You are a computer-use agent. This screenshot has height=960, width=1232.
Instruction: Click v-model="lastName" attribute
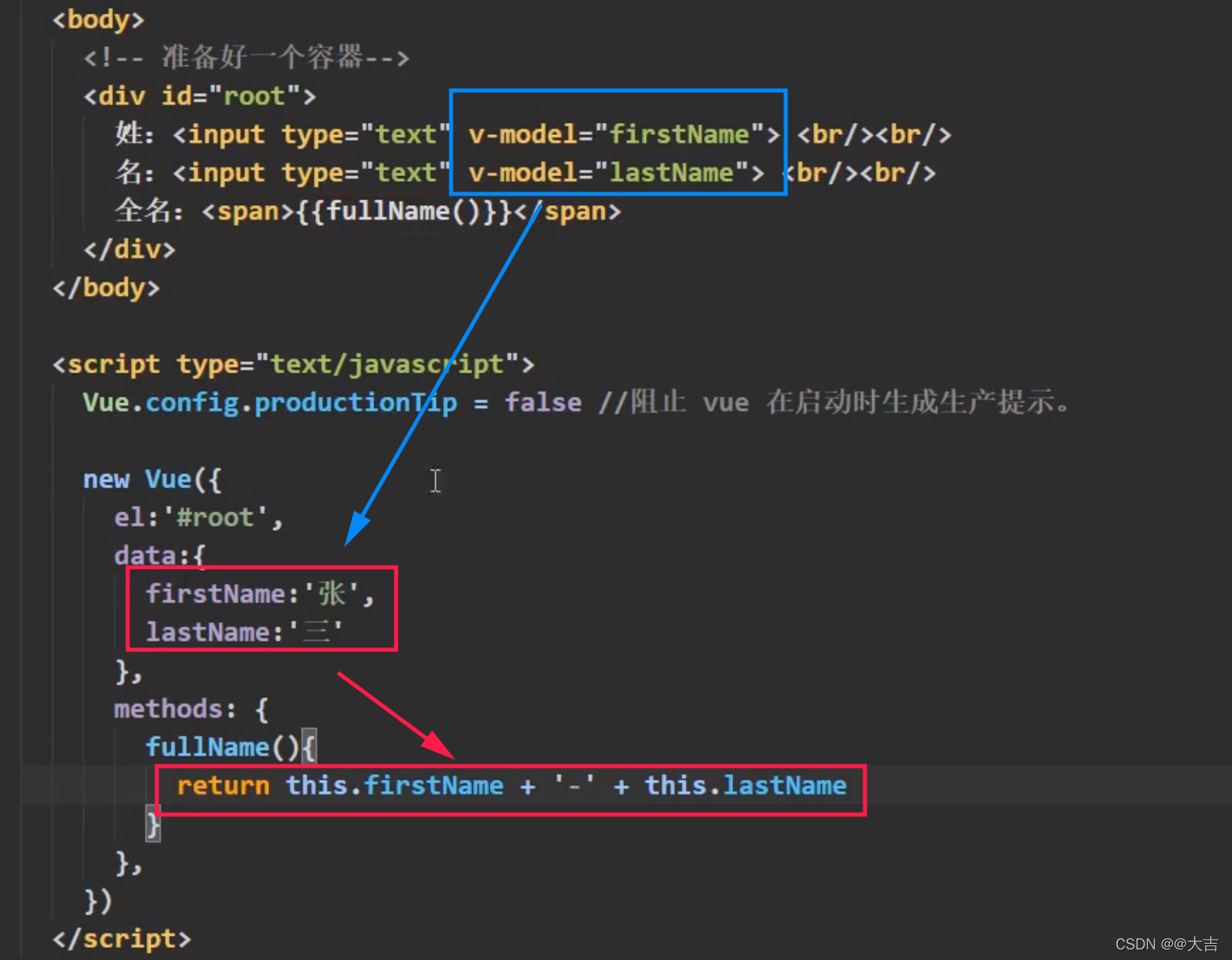click(608, 173)
